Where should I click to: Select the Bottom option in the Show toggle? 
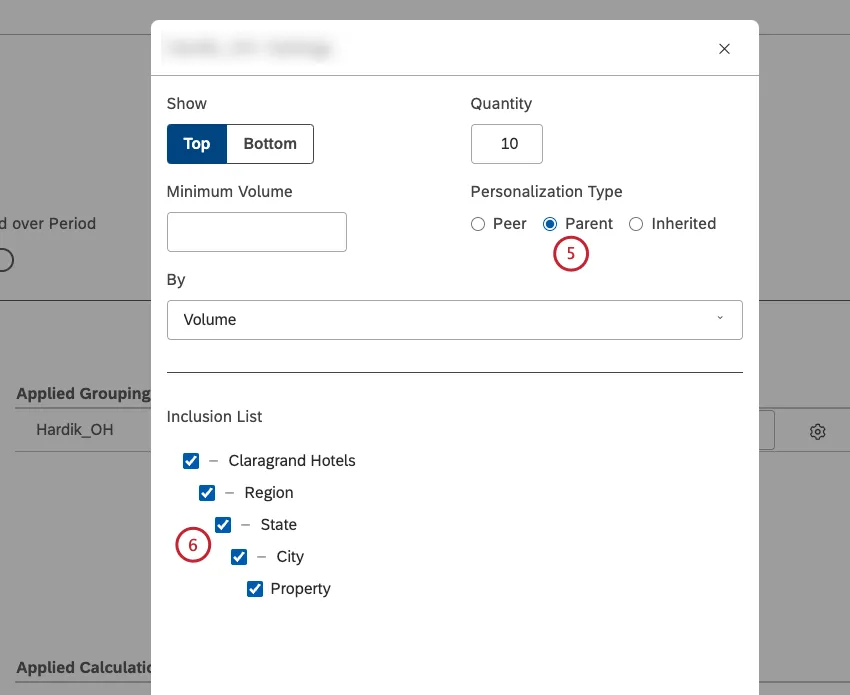[x=269, y=143]
